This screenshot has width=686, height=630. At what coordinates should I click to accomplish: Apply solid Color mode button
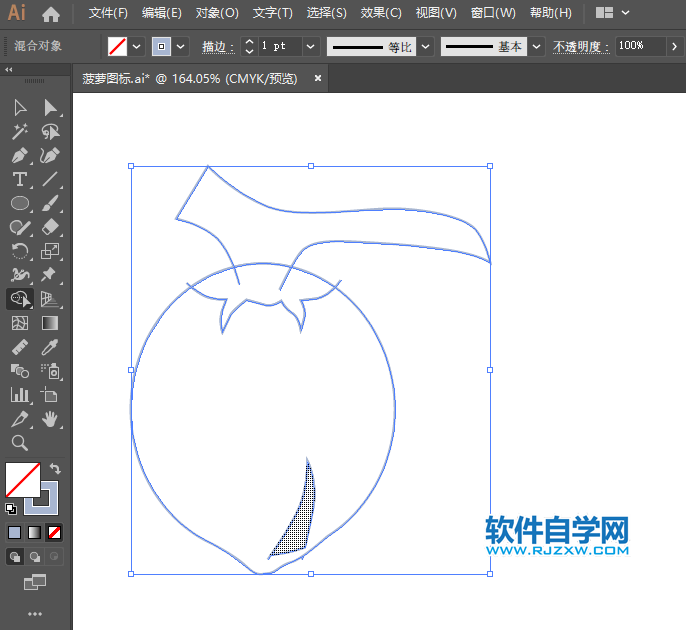(14, 532)
